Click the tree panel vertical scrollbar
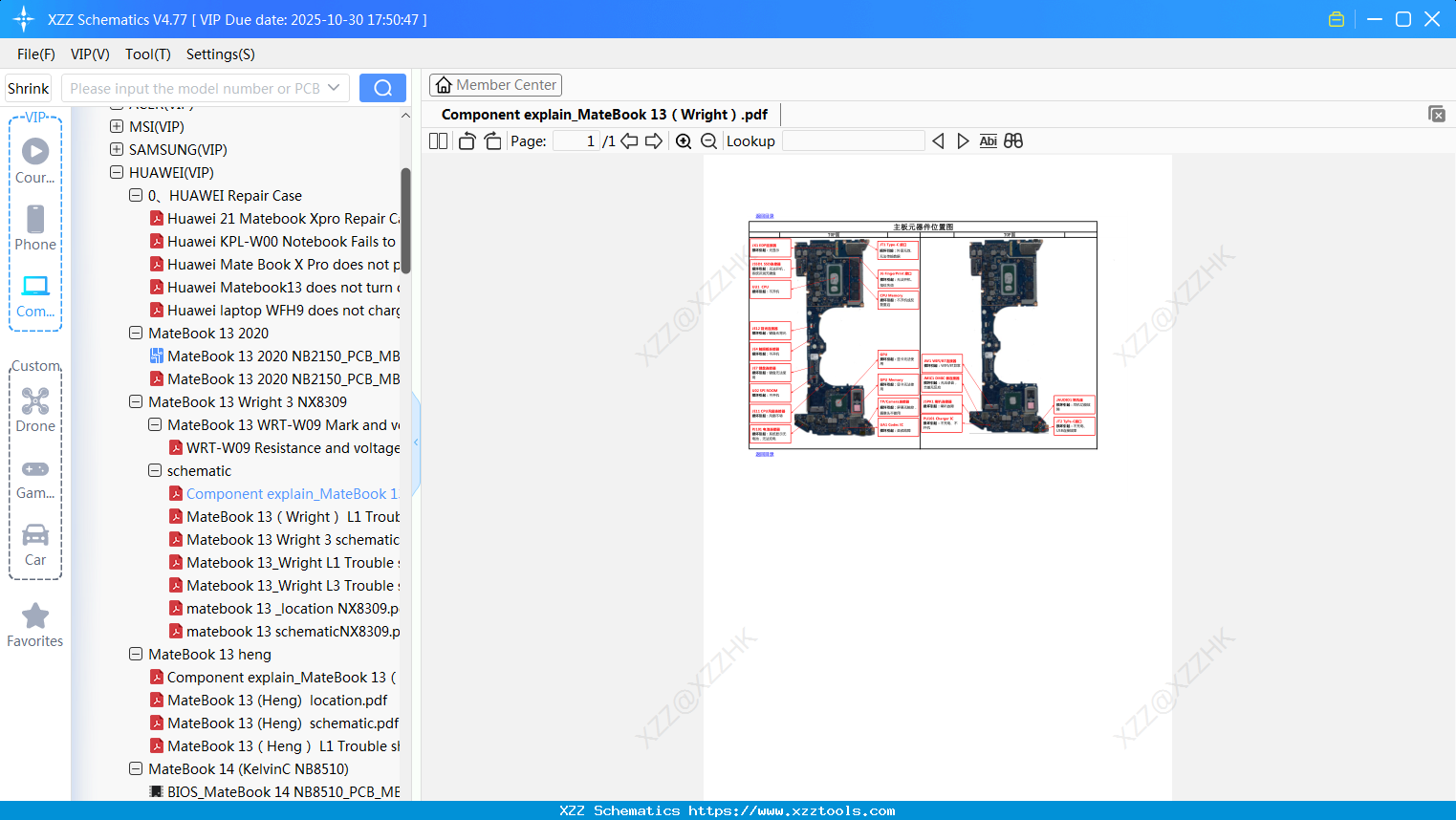This screenshot has width=1456, height=820. click(405, 221)
